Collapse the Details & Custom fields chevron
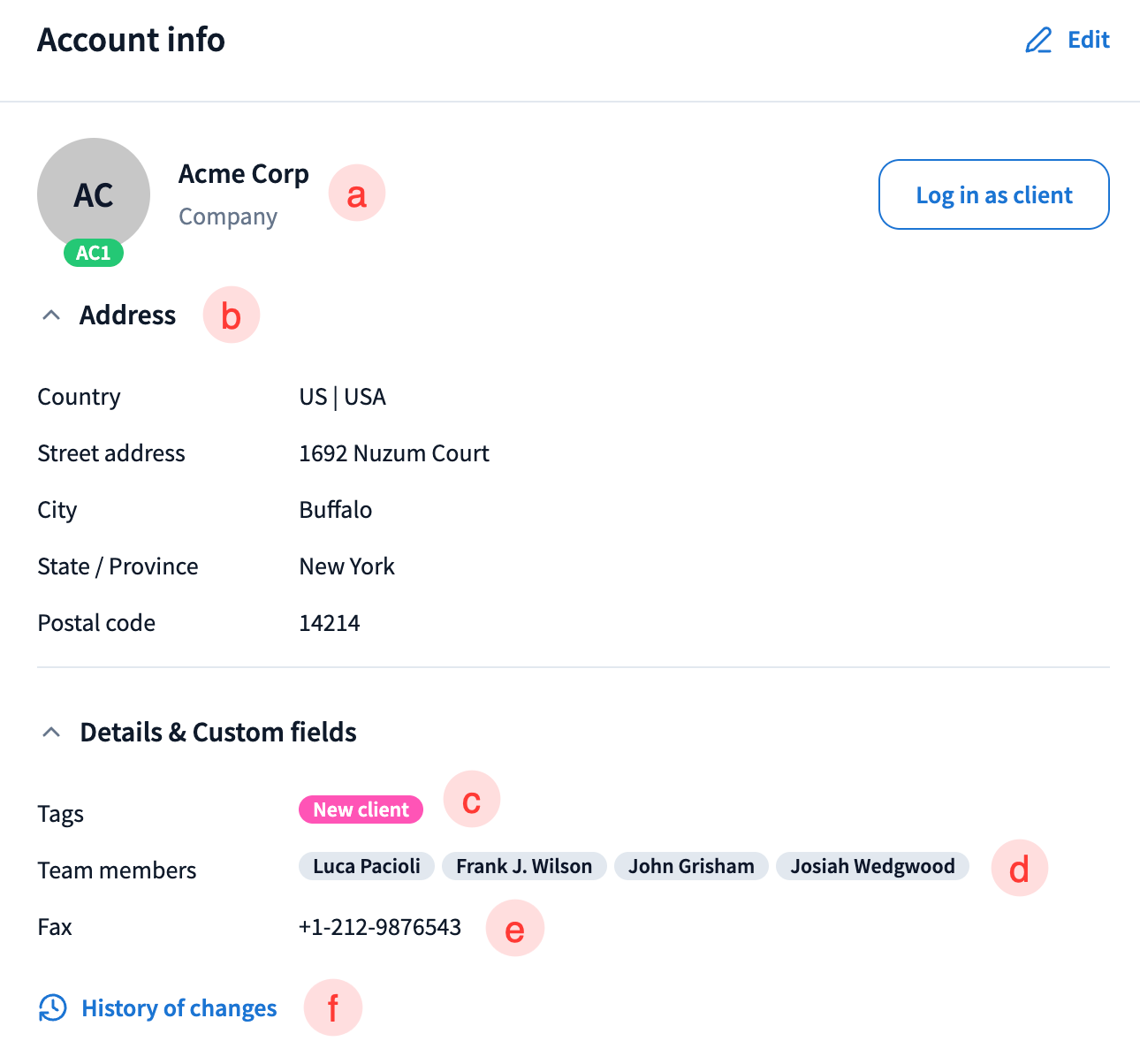The width and height of the screenshot is (1140, 1064). click(x=51, y=733)
